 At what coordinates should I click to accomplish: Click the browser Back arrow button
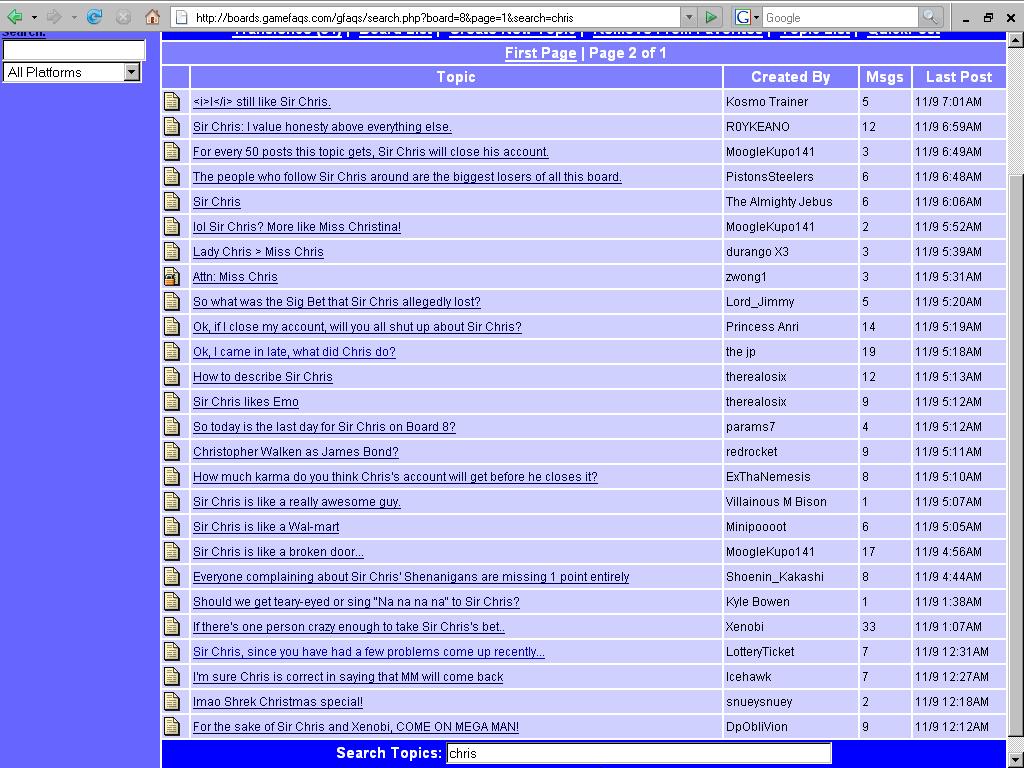[14, 17]
